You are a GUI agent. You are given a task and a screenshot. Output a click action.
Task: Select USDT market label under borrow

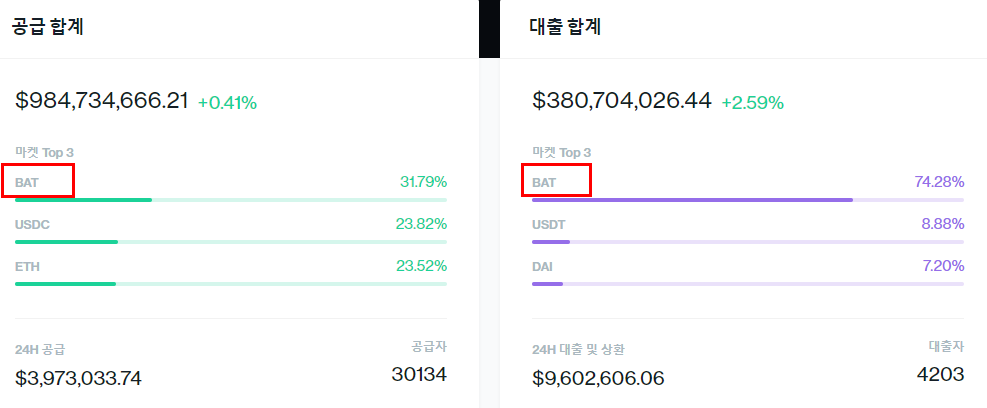click(x=549, y=225)
